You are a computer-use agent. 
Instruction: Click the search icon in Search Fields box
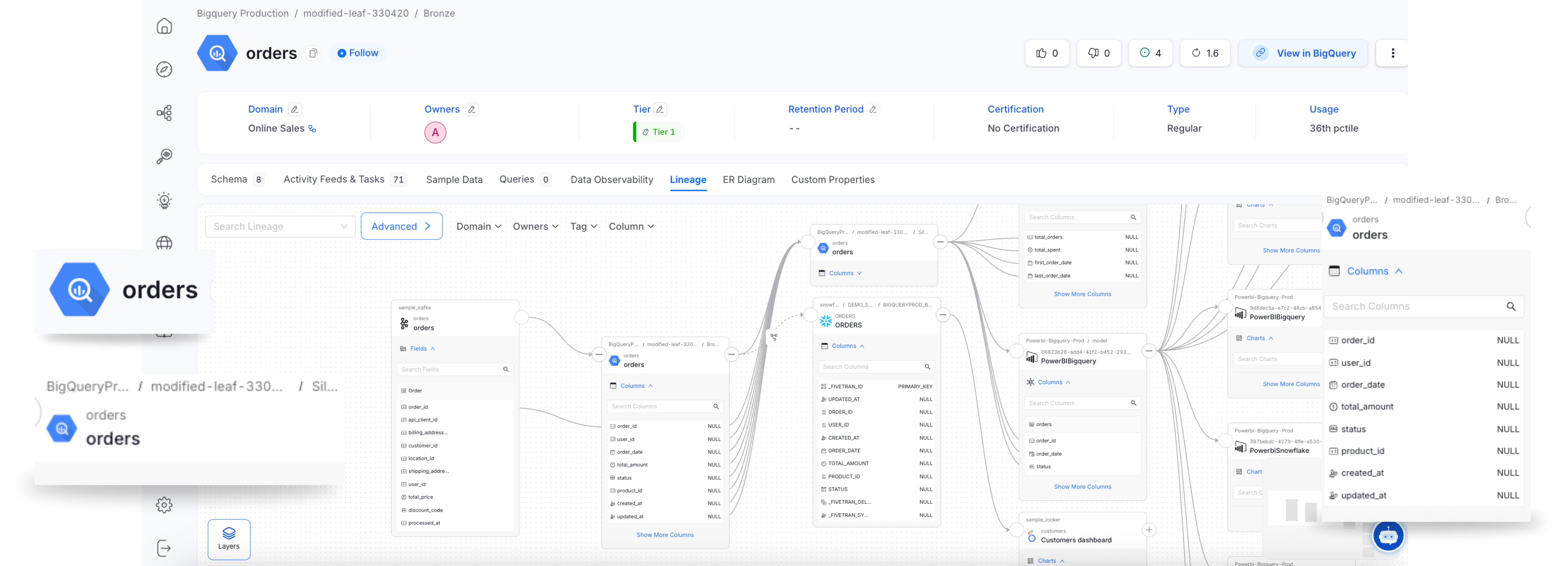506,369
